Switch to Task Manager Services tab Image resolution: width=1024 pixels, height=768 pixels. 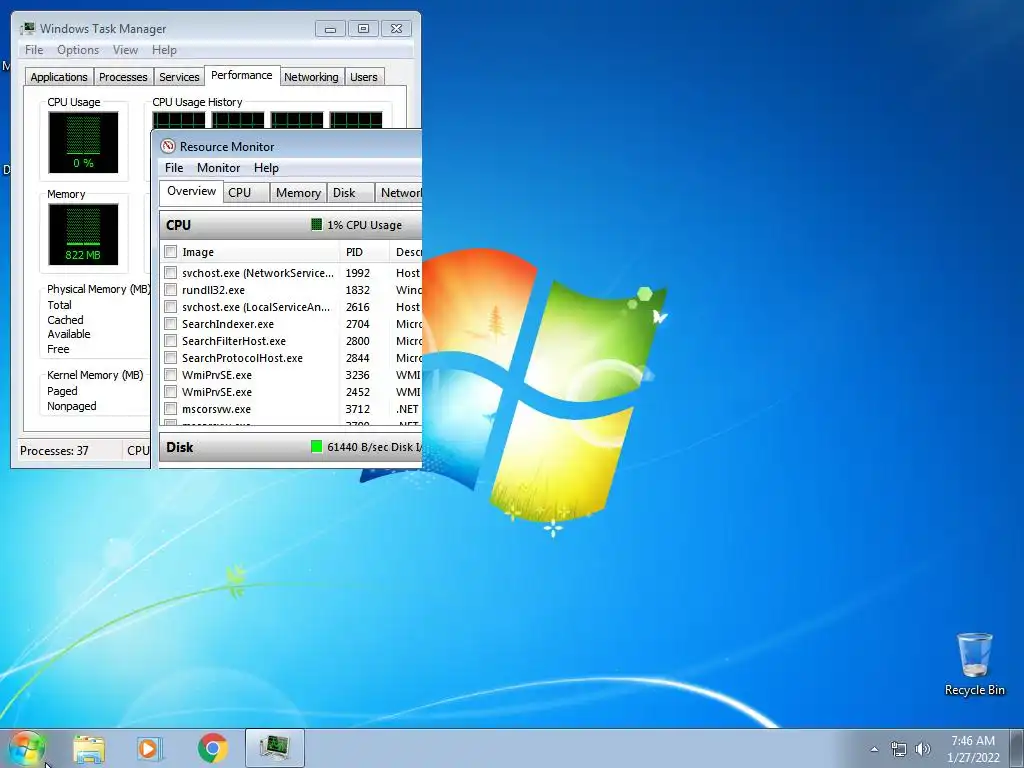179,77
